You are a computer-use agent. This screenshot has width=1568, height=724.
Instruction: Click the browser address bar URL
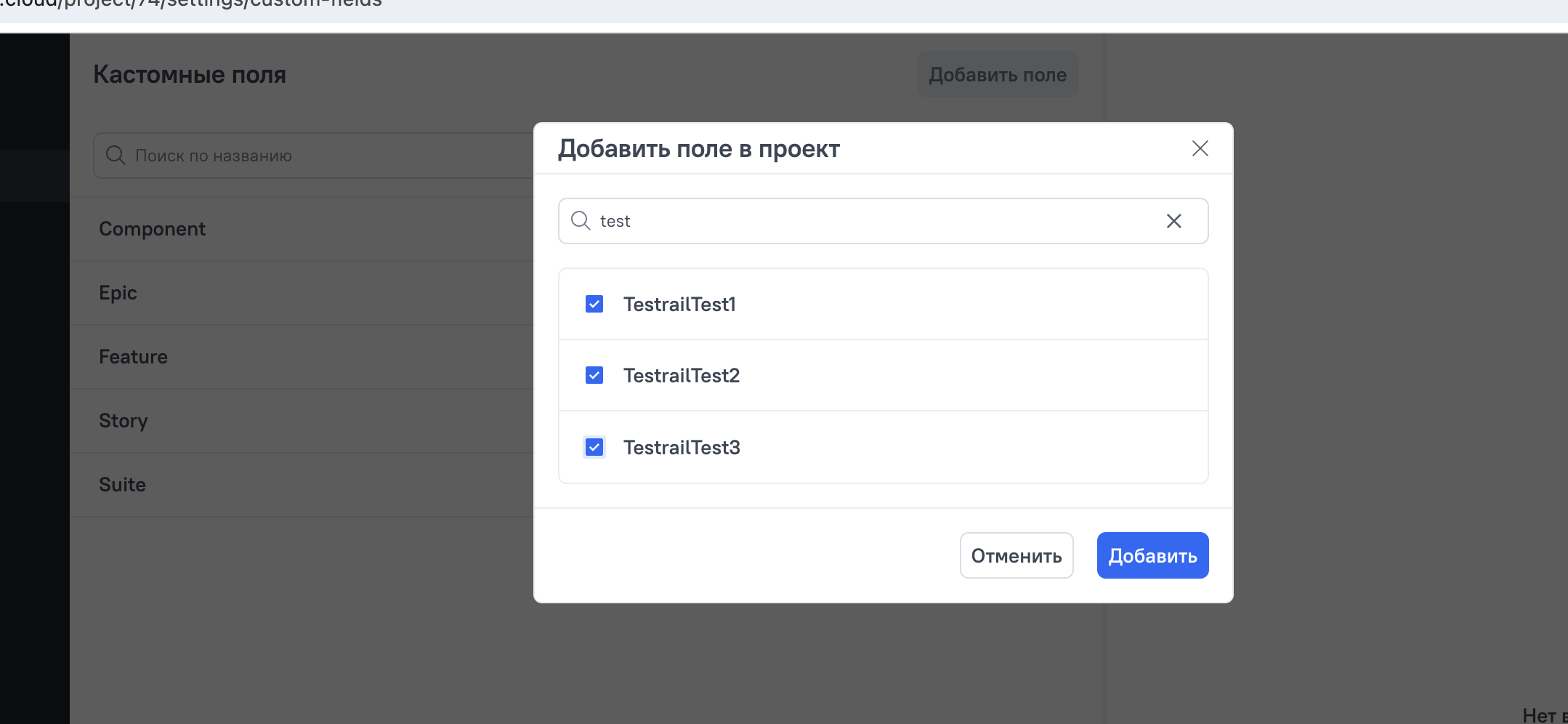[x=190, y=4]
